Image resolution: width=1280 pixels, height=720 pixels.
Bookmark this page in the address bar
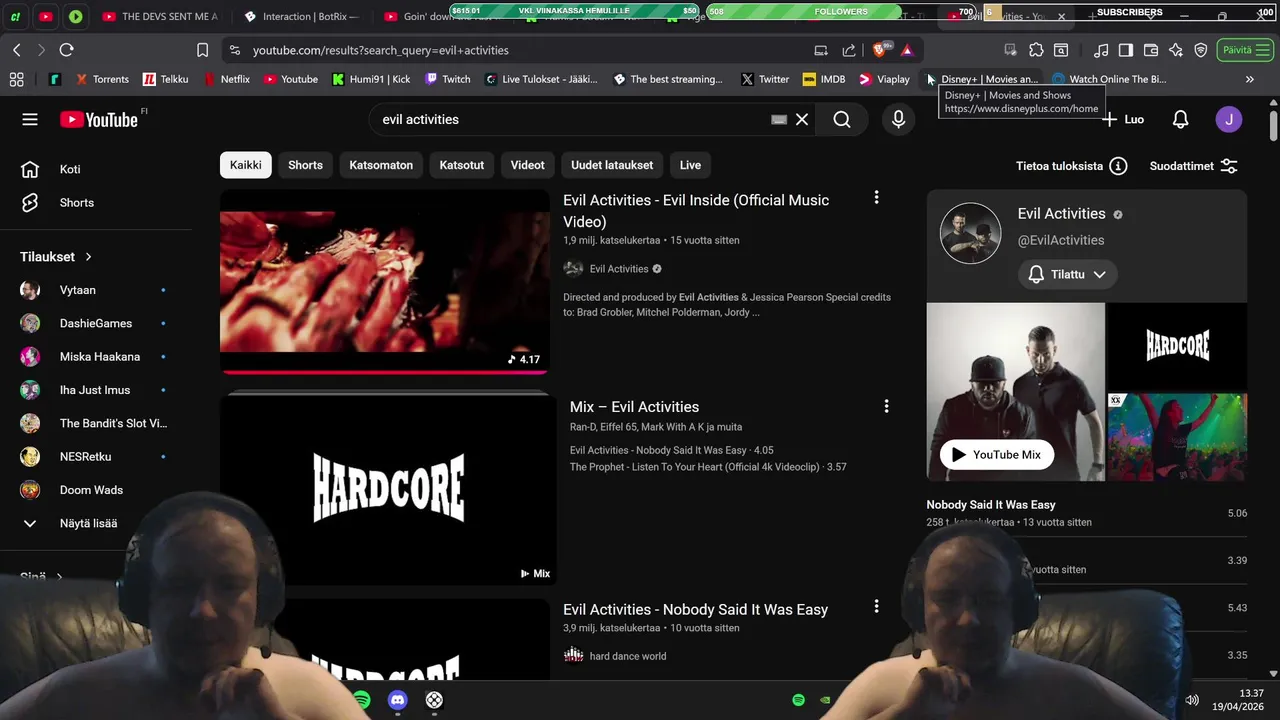point(202,50)
